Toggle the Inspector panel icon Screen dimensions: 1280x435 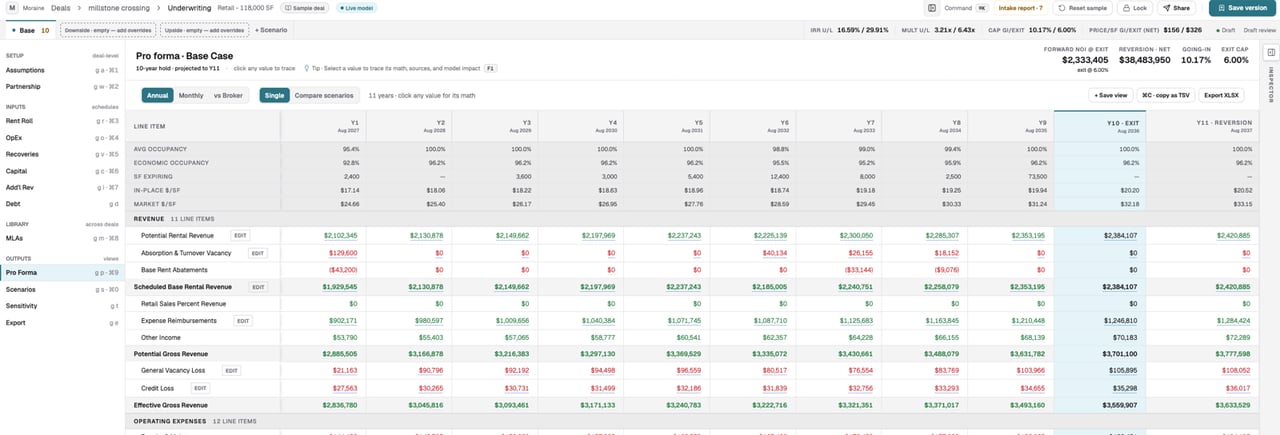[1271, 50]
